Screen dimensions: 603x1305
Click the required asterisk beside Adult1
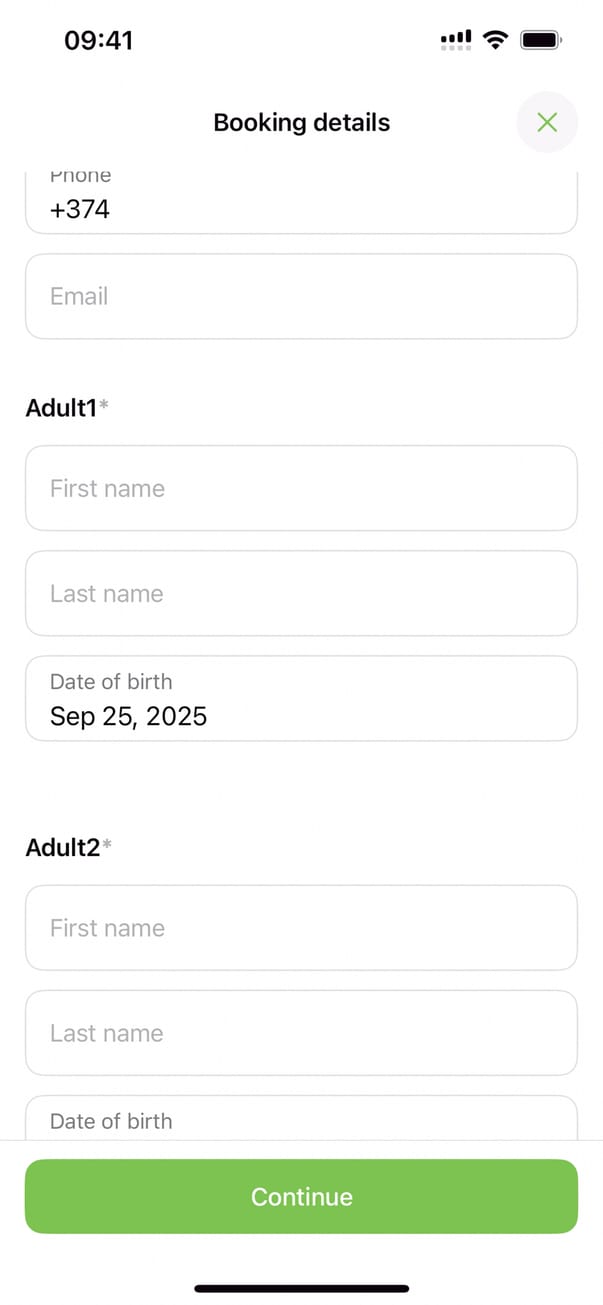[104, 405]
